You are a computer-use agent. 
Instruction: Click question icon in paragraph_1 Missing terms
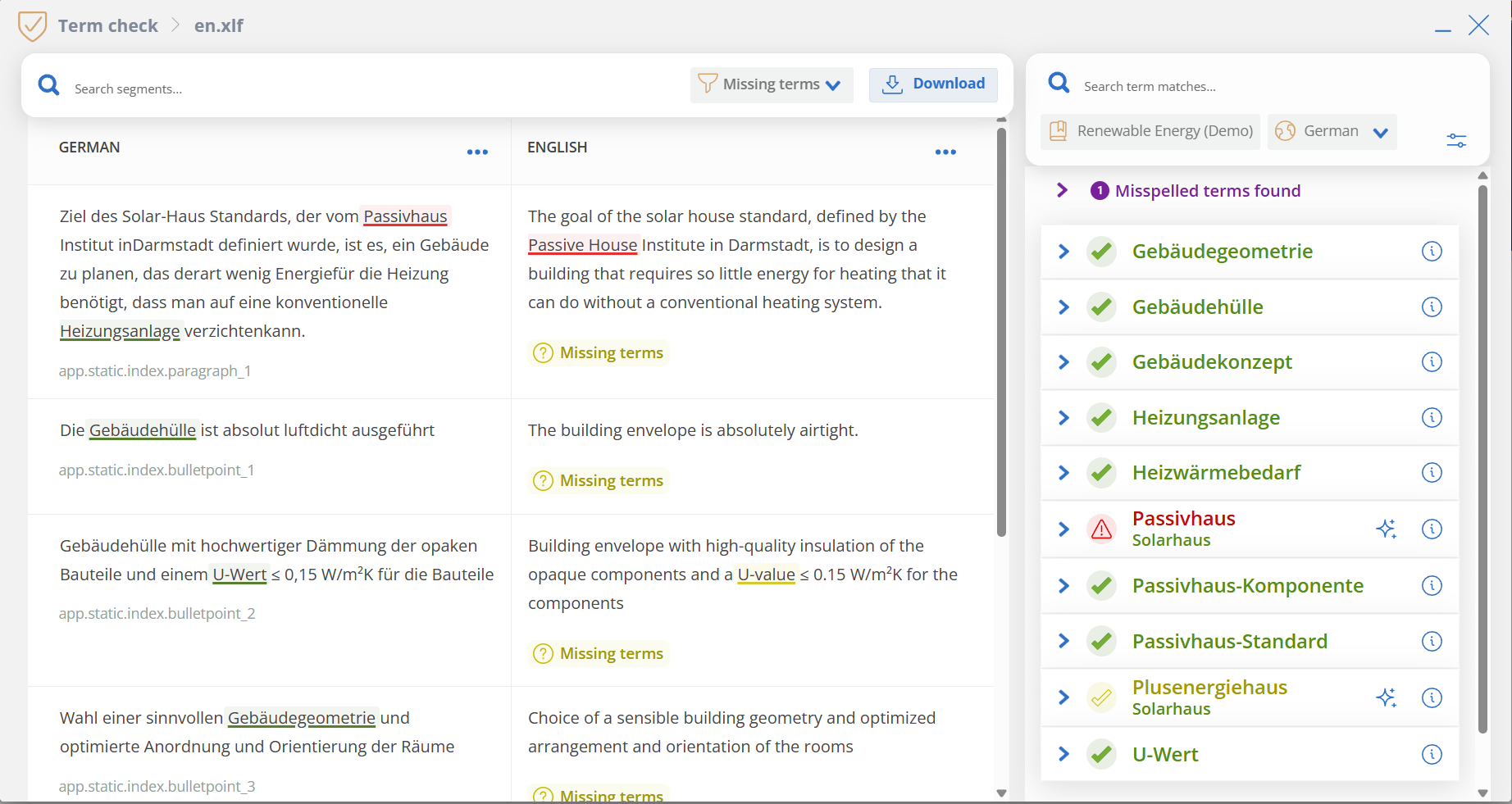(543, 353)
